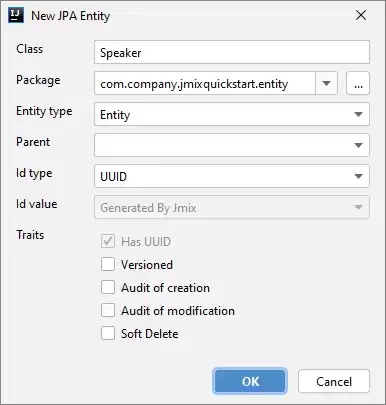
Task: Enable the Versioned trait checkbox
Action: [x=108, y=264]
